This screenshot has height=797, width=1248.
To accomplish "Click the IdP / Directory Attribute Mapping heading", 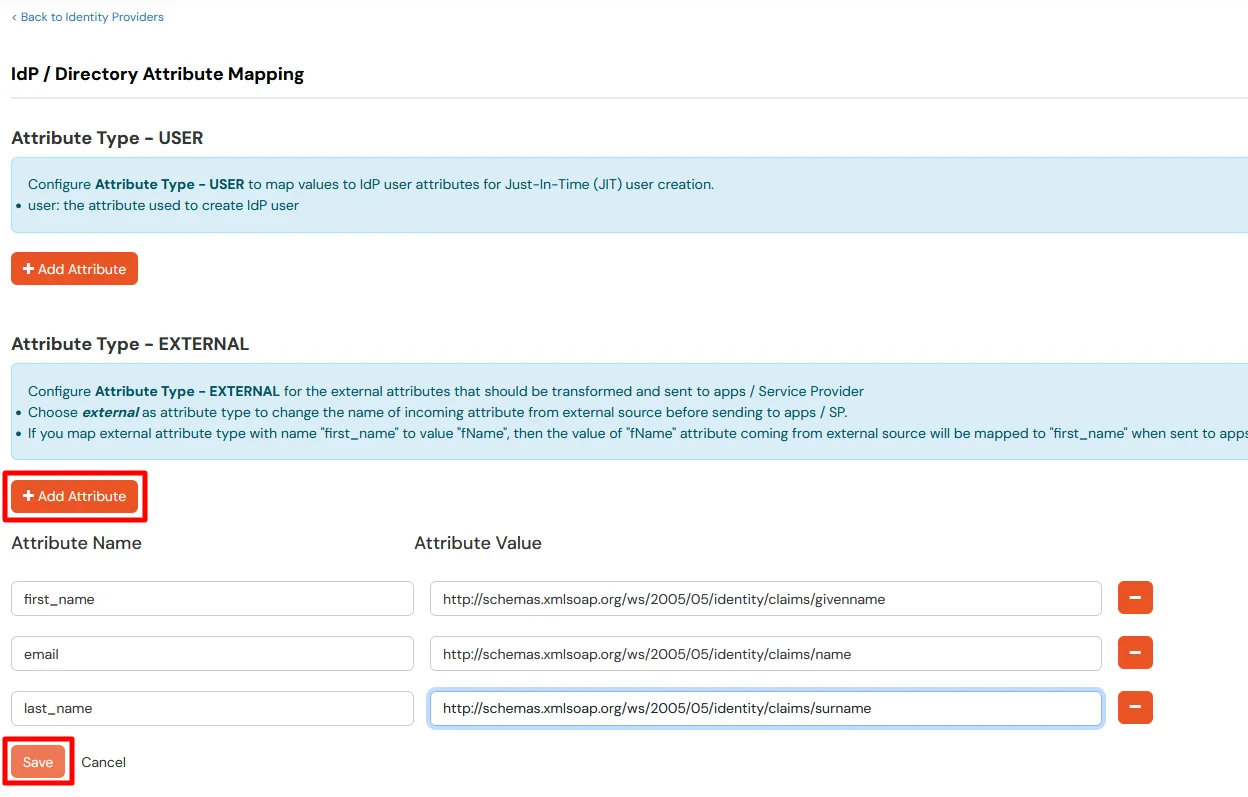I will coord(157,74).
